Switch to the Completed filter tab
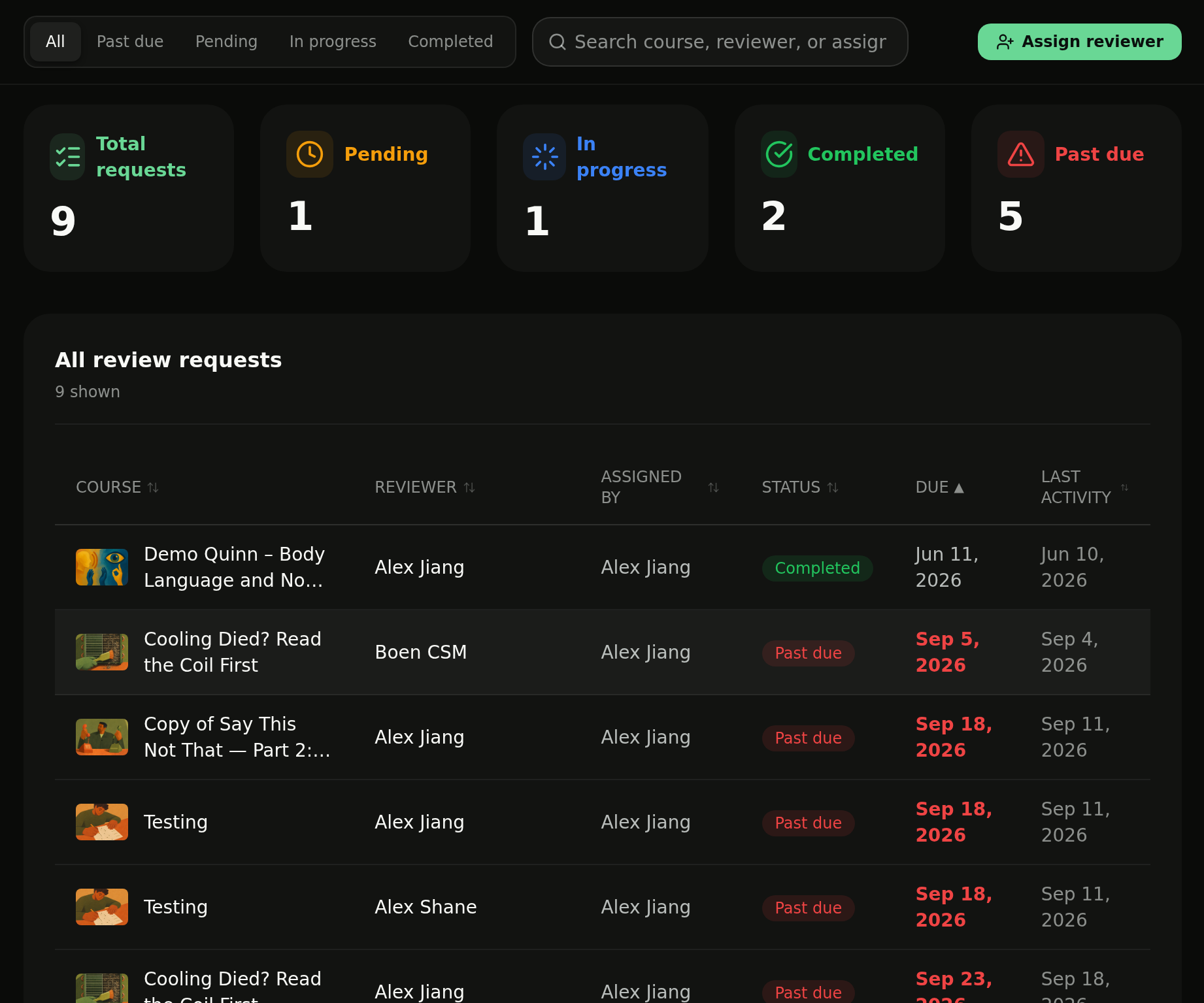Viewport: 1204px width, 1003px height. pos(450,42)
